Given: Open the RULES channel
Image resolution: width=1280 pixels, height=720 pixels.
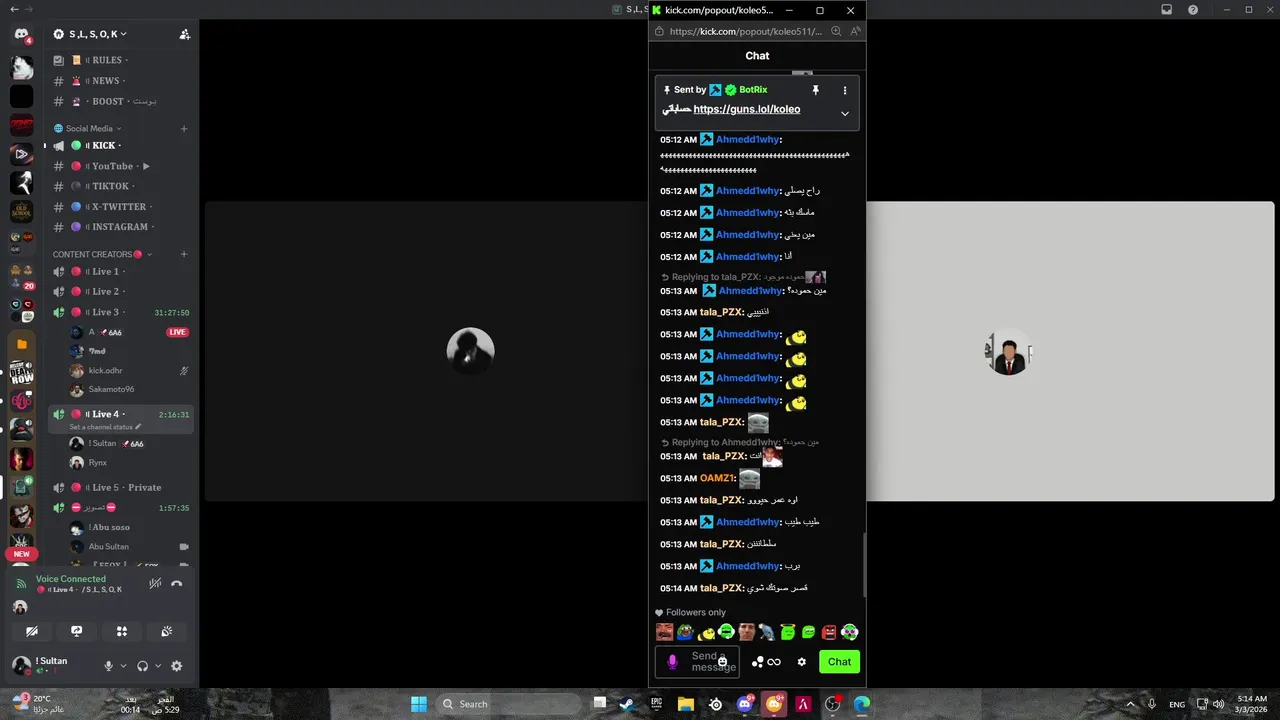Looking at the screenshot, I should 120,60.
